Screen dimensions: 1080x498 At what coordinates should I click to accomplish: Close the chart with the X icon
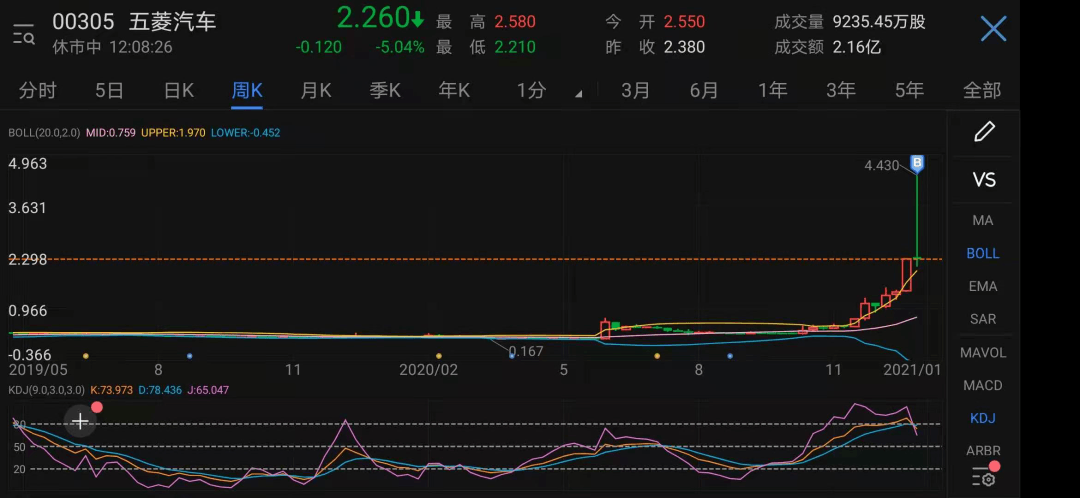[x=993, y=29]
